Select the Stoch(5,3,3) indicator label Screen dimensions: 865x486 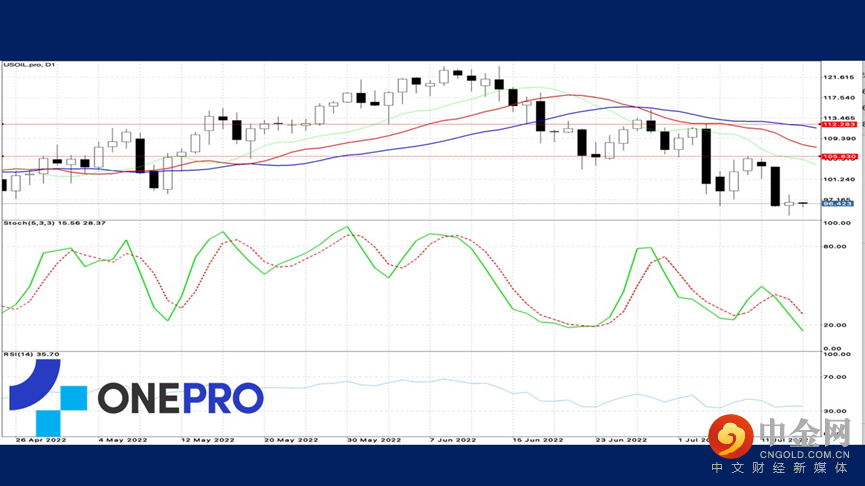tap(55, 223)
